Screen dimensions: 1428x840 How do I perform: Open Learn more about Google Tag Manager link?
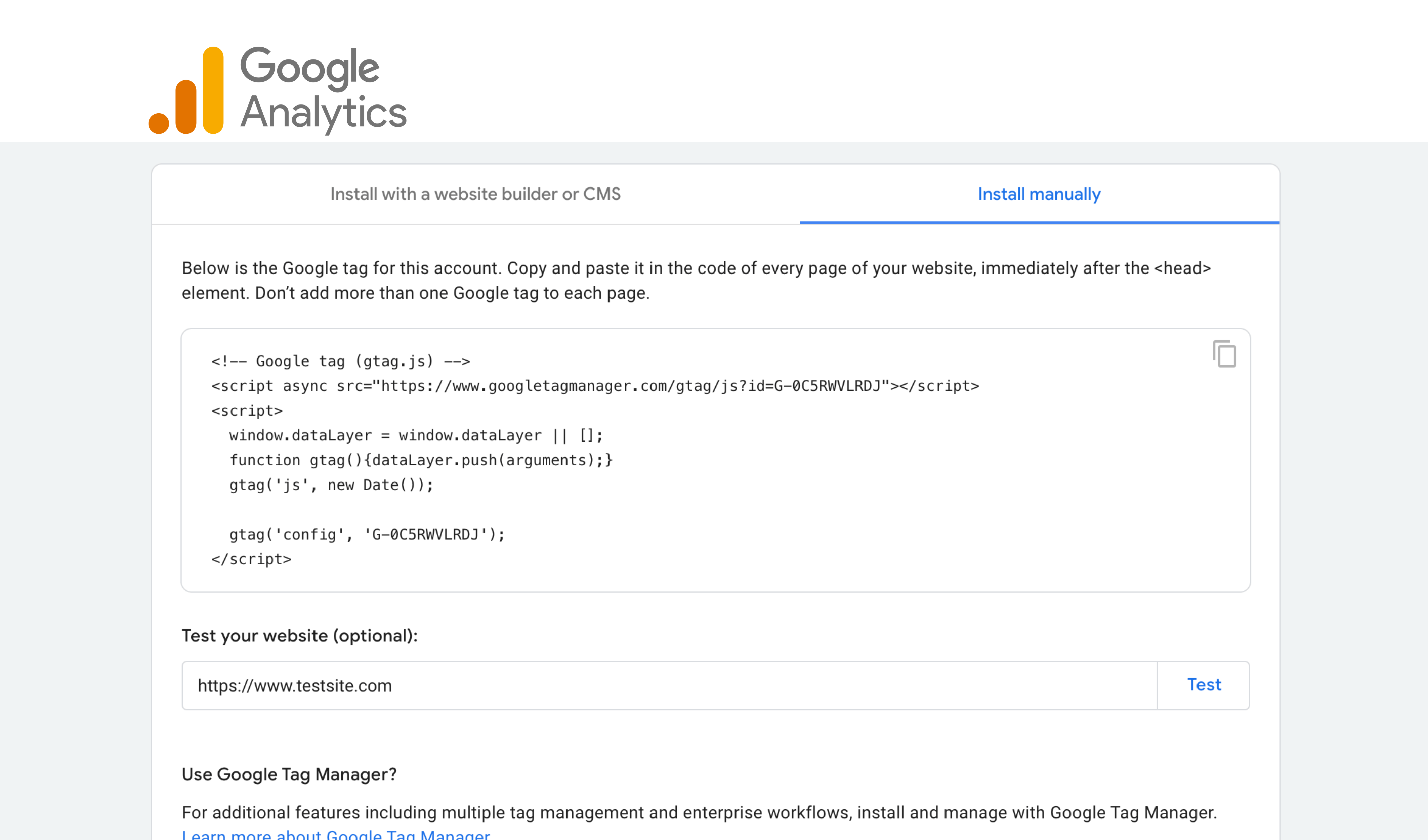(x=335, y=834)
